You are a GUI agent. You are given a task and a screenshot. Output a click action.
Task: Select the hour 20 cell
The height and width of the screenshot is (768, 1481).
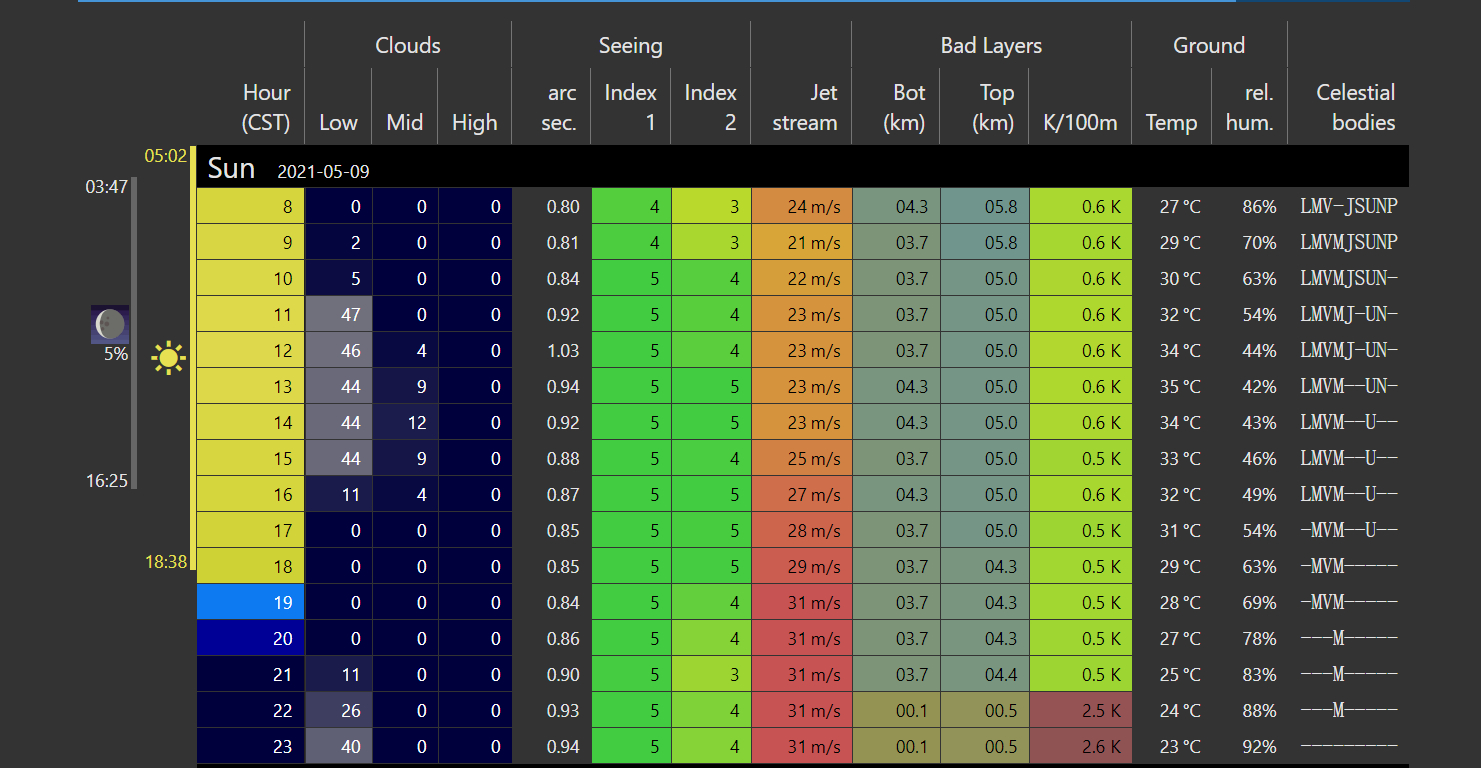(250, 638)
